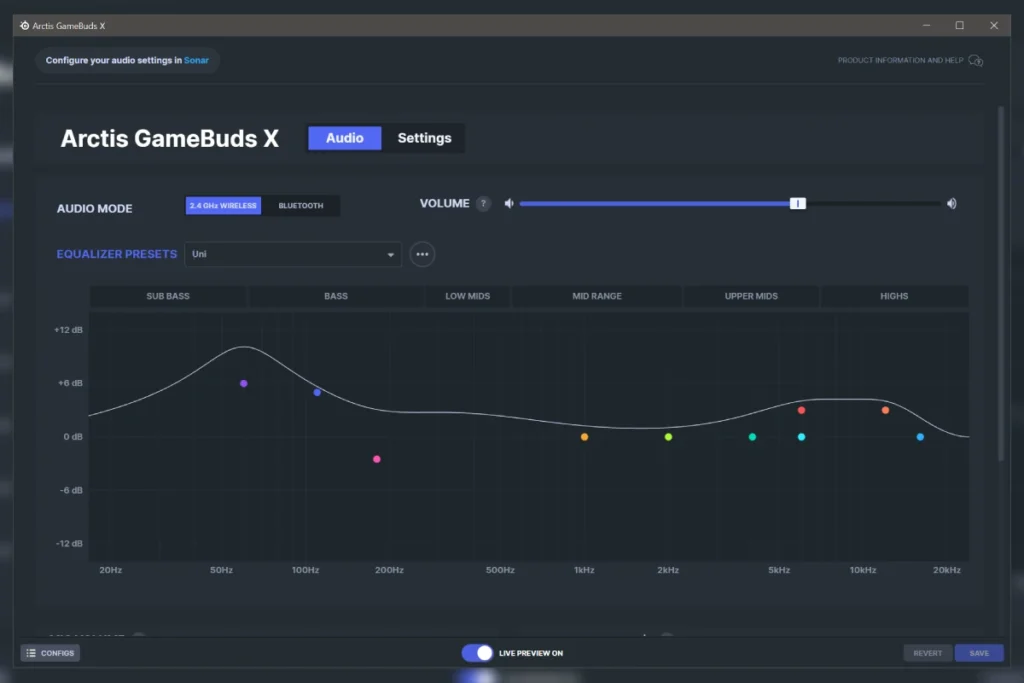Toggle the Live Preview switch
Image resolution: width=1024 pixels, height=683 pixels.
pos(478,653)
